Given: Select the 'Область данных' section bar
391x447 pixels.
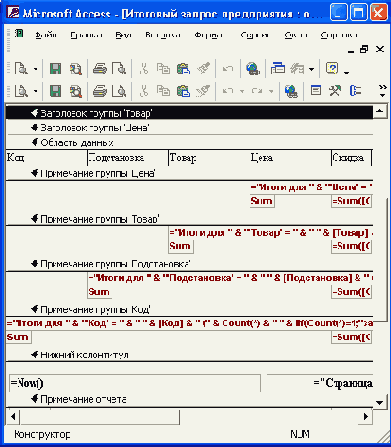Looking at the screenshot, I should 189,143.
